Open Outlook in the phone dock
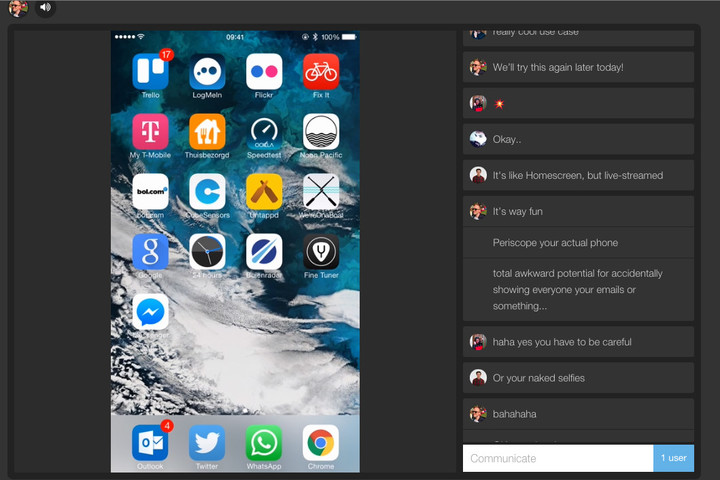Screen dimensions: 720x480 coord(150,443)
